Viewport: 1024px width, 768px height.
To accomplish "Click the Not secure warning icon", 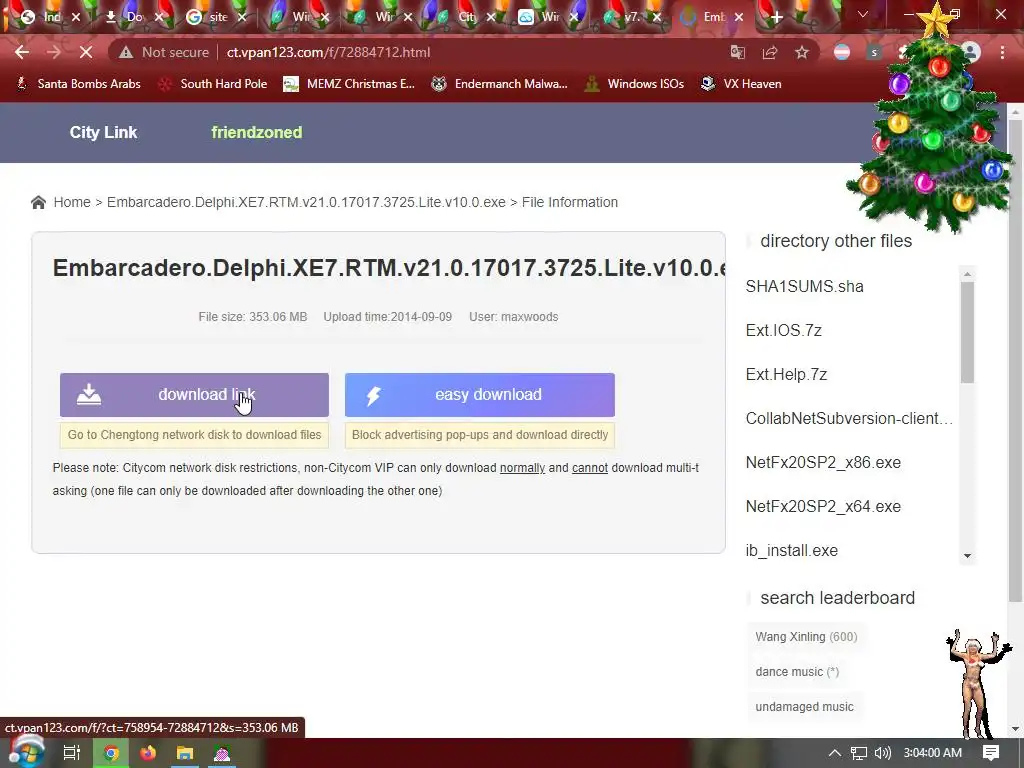I will click(x=125, y=52).
